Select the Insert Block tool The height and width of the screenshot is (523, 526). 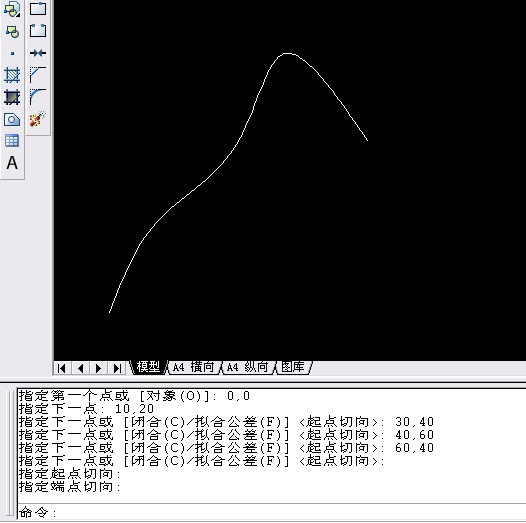[x=12, y=8]
